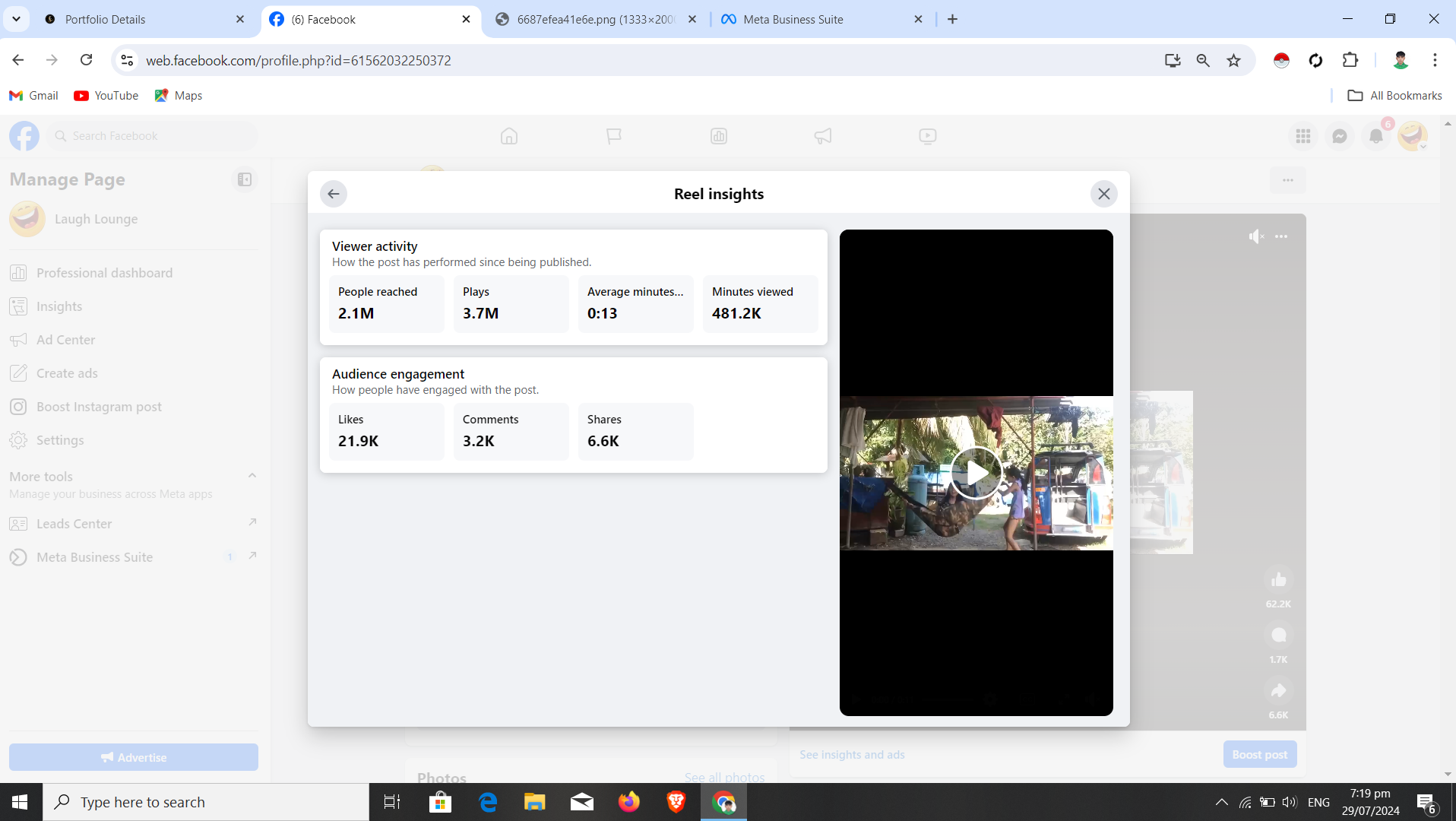
Task: Open reel more options menu
Action: (x=1281, y=236)
